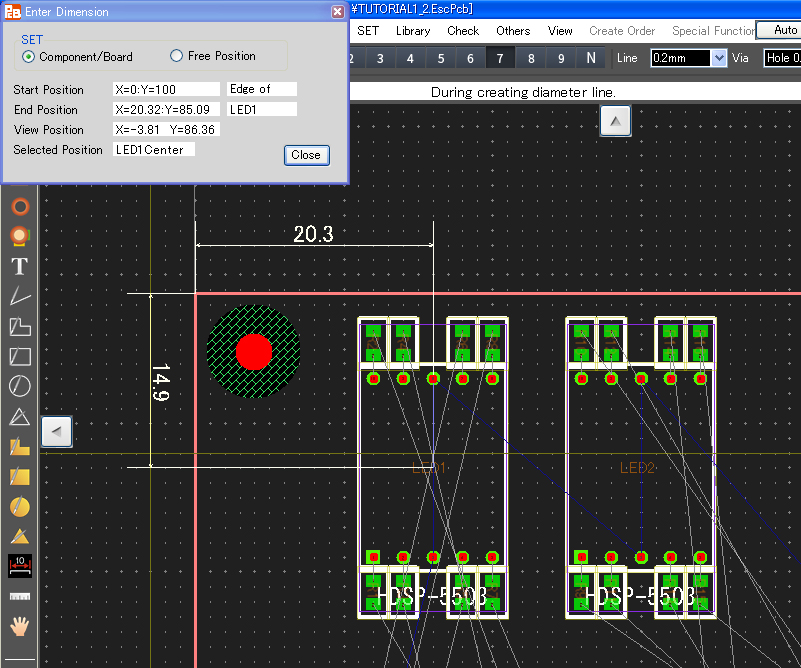Screen dimensions: 801x668
Task: Click the Start Position coordinate field
Action: click(166, 89)
